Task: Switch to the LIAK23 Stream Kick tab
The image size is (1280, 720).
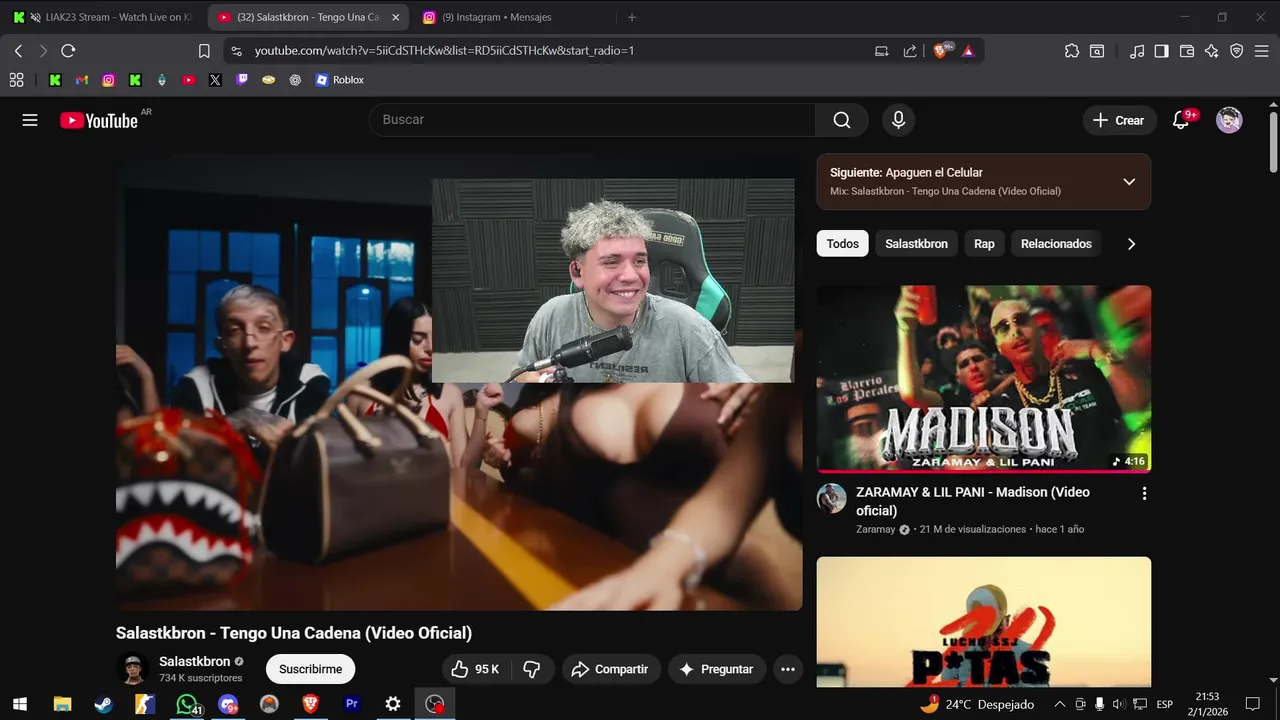Action: 102,17
